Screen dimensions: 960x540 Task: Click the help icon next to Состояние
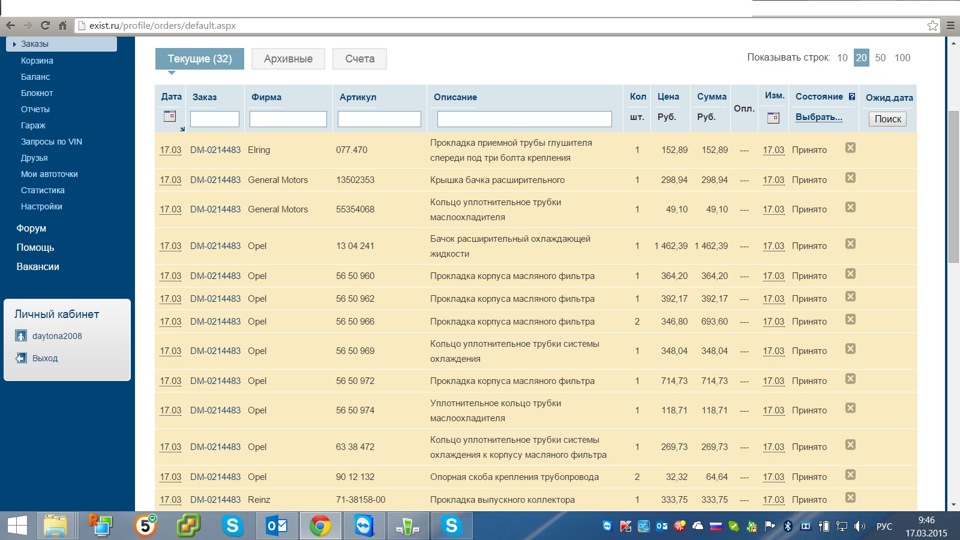(852, 97)
